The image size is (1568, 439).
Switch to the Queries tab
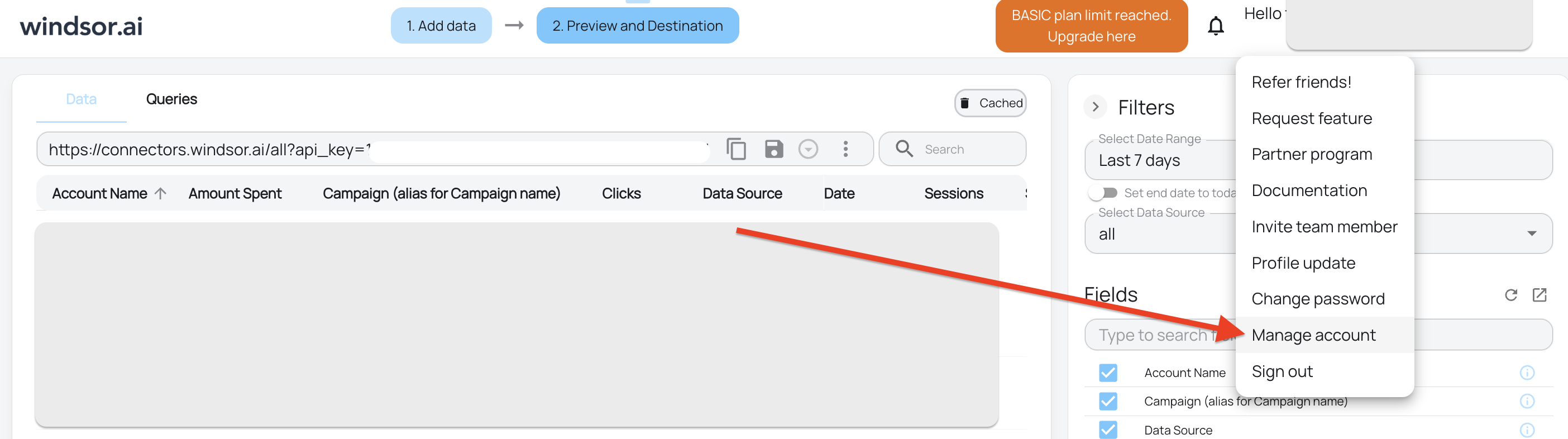point(171,99)
